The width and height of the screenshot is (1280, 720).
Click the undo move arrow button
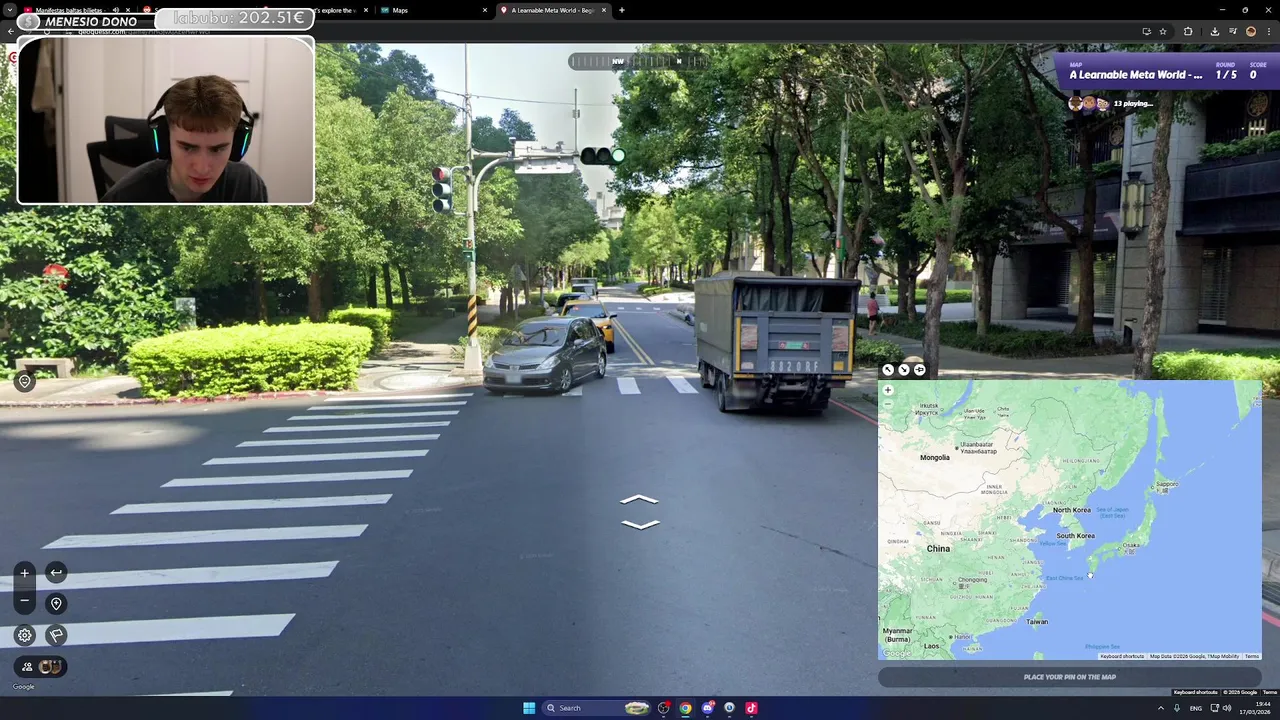[x=56, y=573]
